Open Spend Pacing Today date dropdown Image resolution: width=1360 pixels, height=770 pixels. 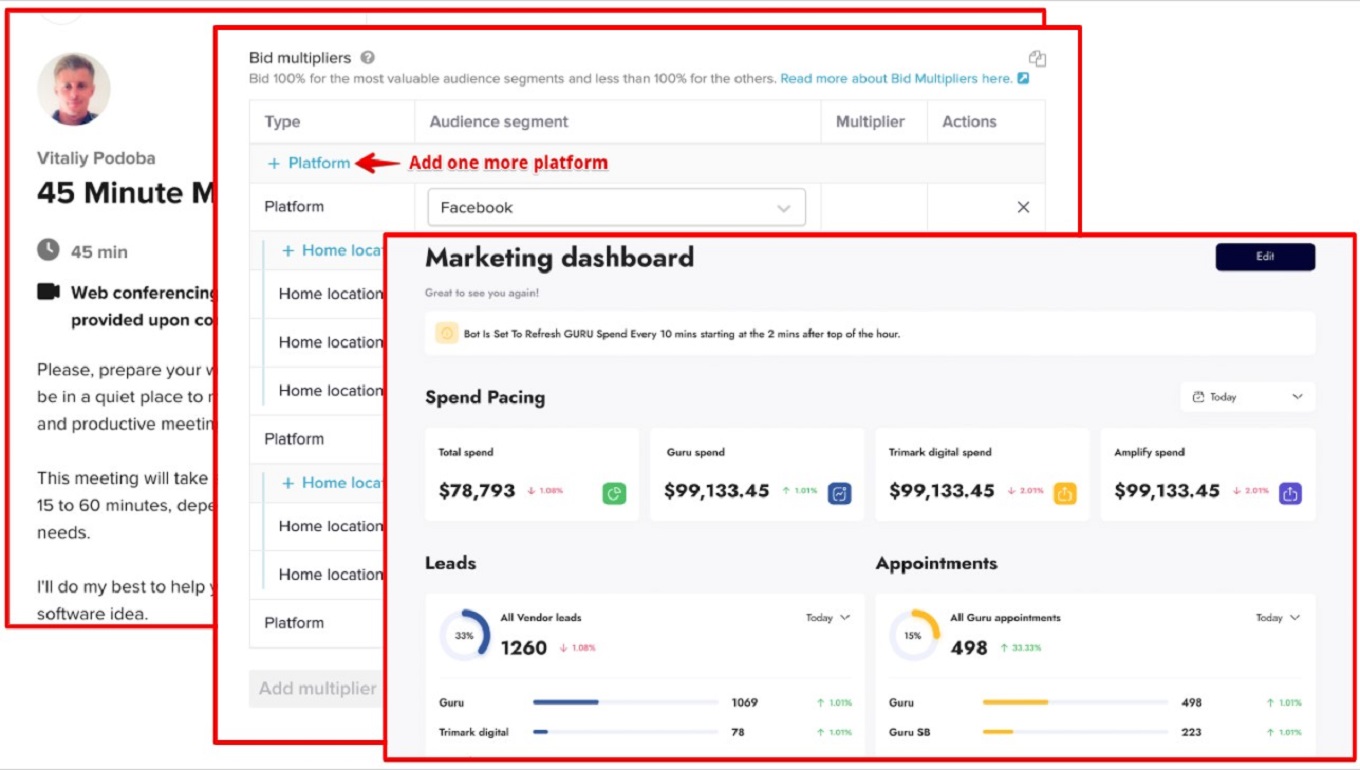pos(1247,397)
